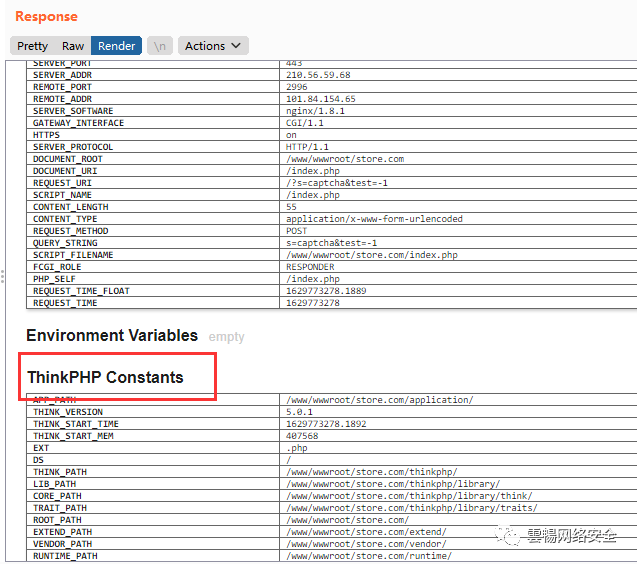Click the SCRIPT_NAME row label

point(62,195)
